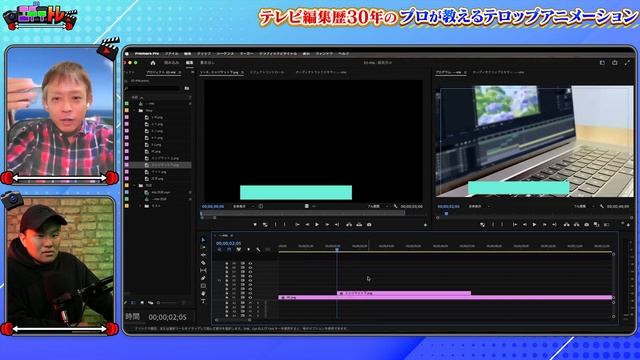This screenshot has width=640, height=360.
Task: Select the Rectangle tool
Action: [203, 286]
